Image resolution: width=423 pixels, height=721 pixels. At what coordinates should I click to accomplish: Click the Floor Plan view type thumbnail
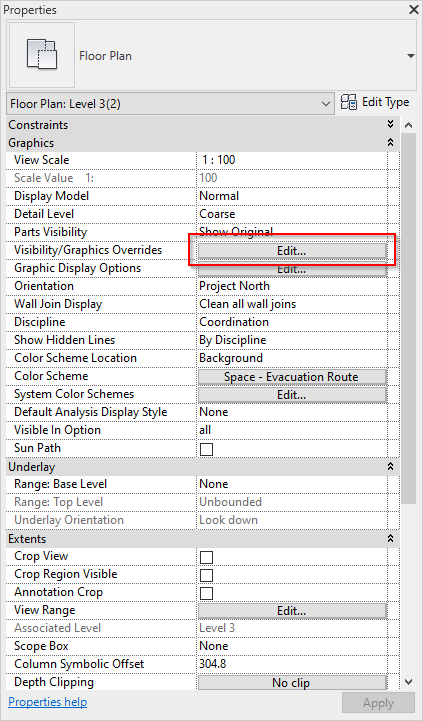[42, 55]
